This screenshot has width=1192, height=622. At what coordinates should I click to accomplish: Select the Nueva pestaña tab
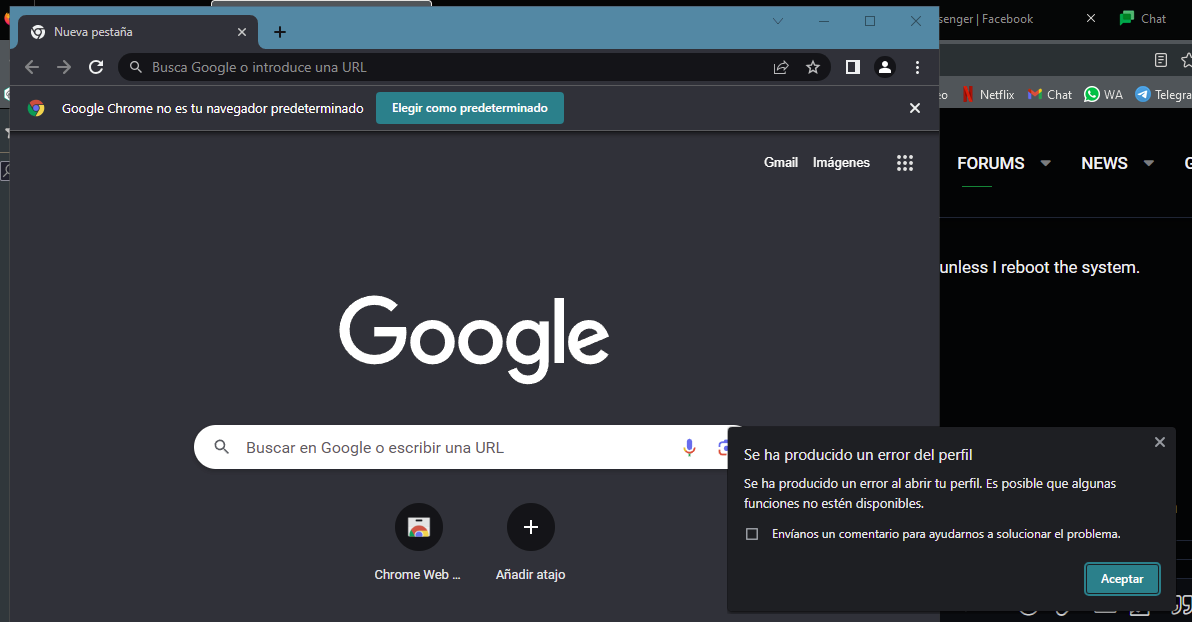tap(138, 32)
